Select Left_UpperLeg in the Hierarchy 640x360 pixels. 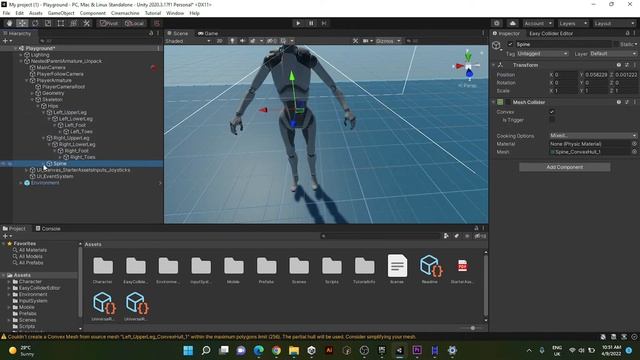tap(70, 112)
